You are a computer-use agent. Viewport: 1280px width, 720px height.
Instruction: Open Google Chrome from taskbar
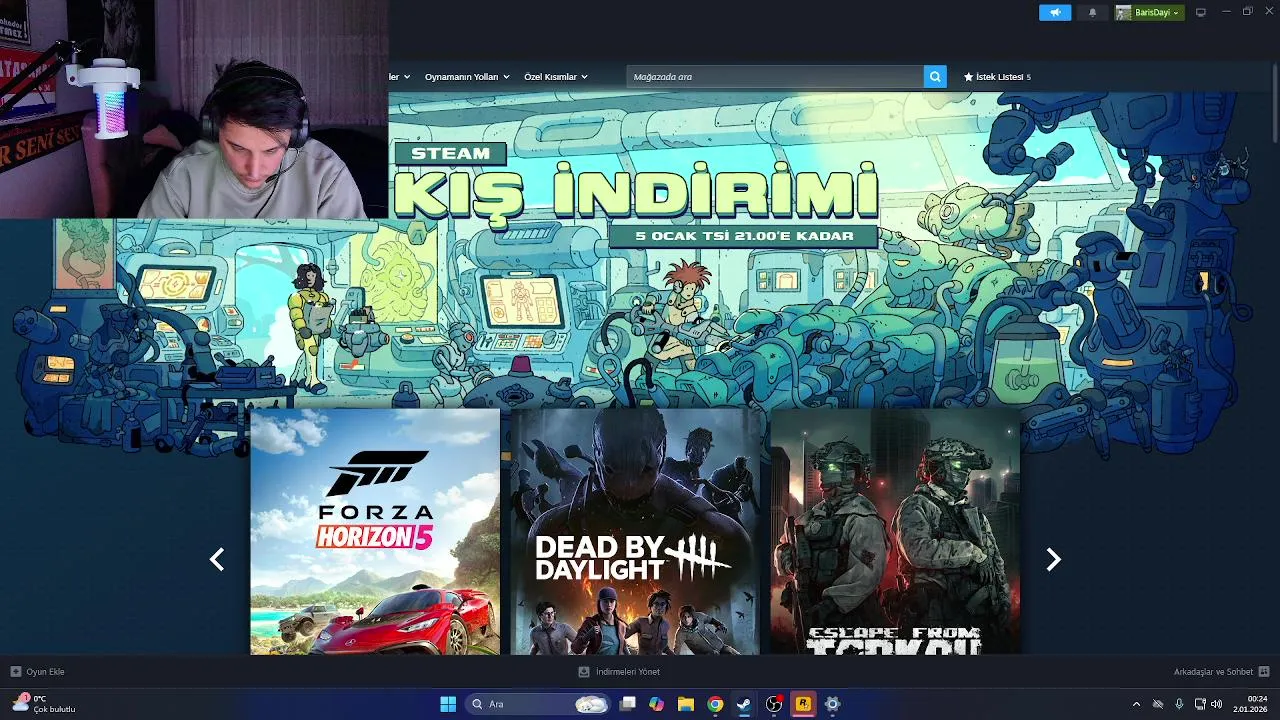715,704
